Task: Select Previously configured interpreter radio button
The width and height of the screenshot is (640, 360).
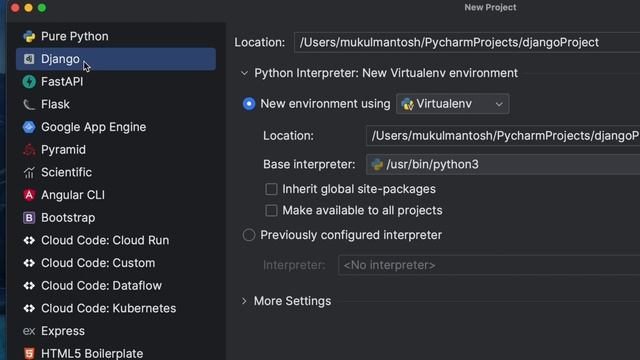Action: click(249, 235)
